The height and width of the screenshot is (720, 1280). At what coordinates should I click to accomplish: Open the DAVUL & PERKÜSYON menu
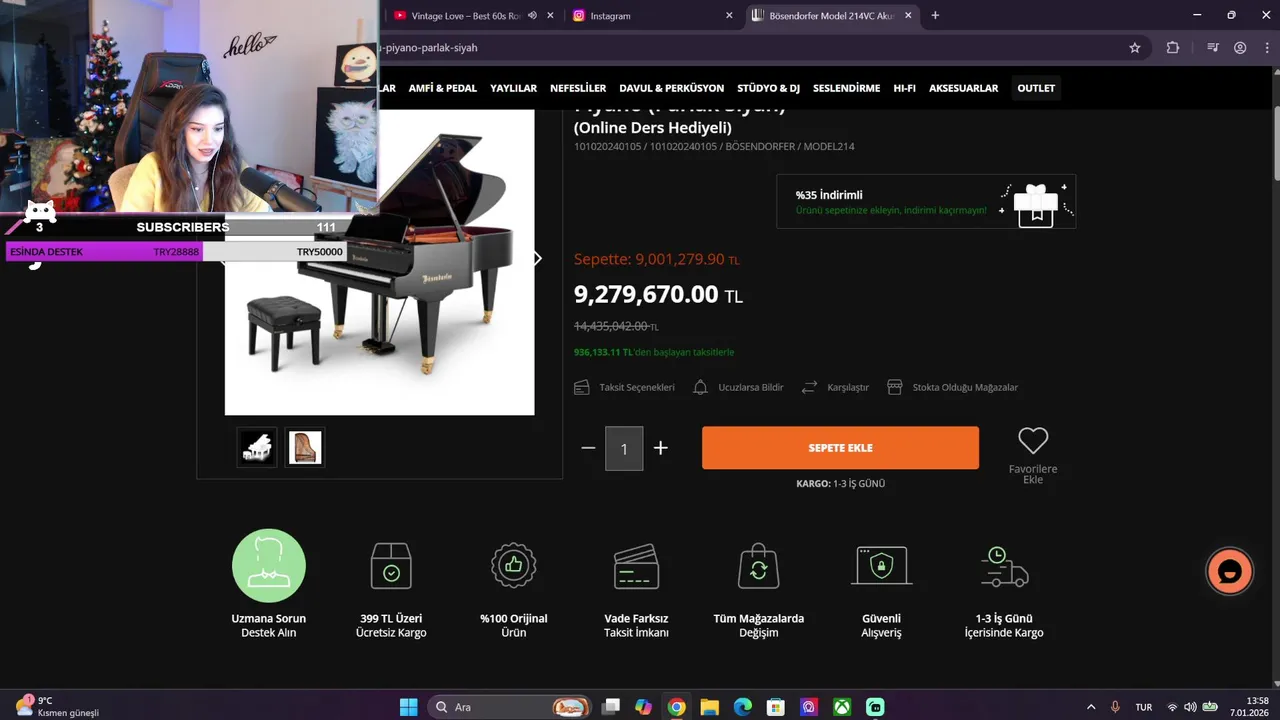tap(671, 88)
